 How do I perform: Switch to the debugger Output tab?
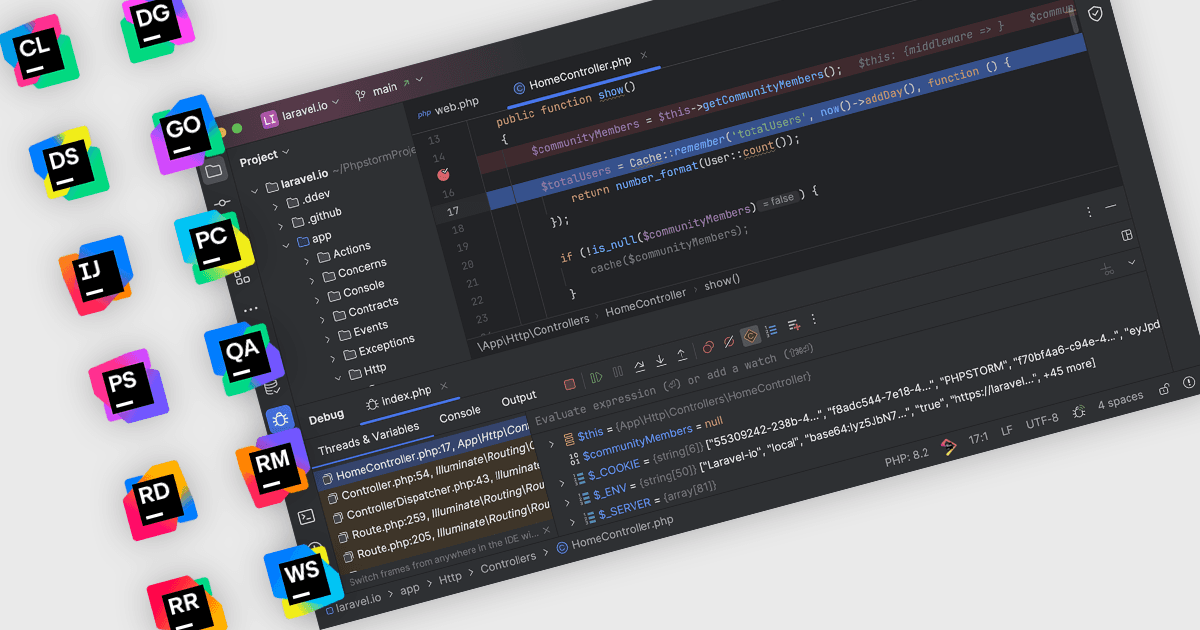[x=518, y=398]
